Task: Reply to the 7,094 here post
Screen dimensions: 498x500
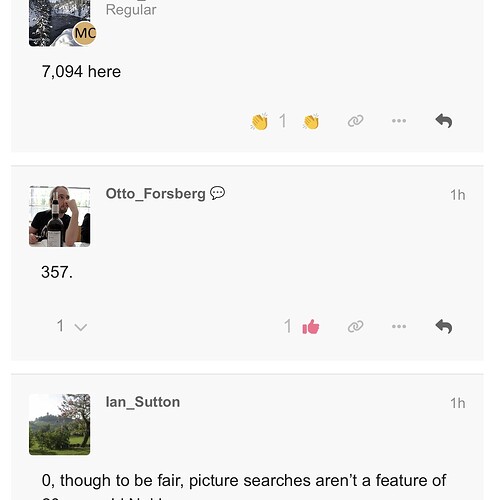Action: [444, 121]
